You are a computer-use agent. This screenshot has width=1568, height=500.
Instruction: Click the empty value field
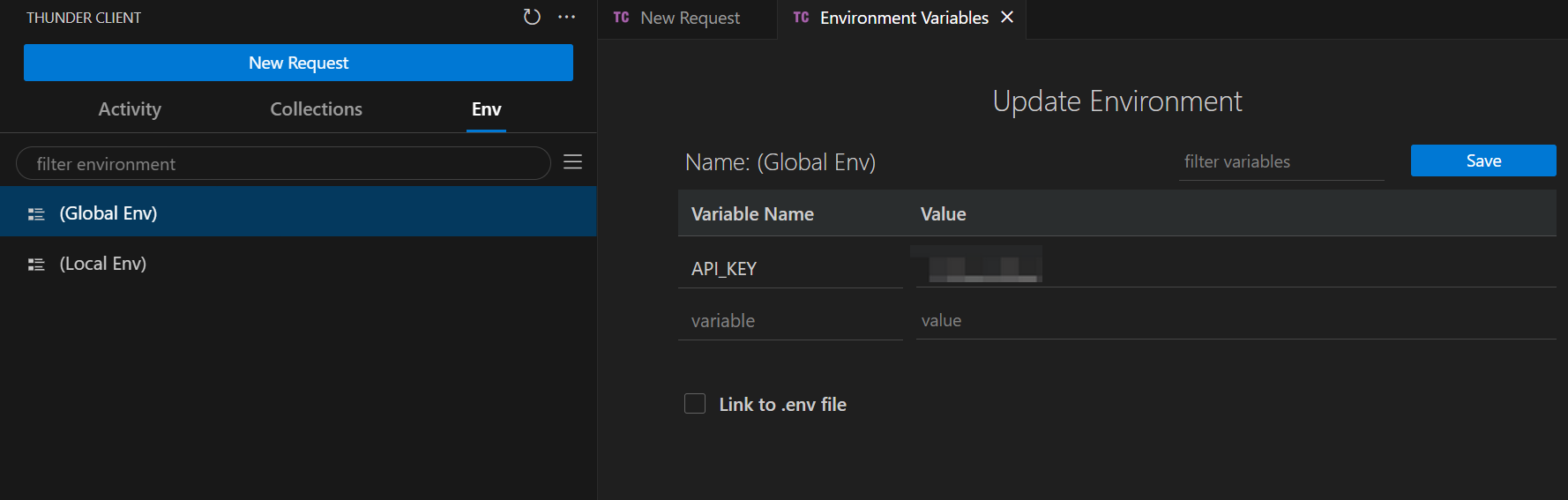pyautogui.click(x=1236, y=321)
